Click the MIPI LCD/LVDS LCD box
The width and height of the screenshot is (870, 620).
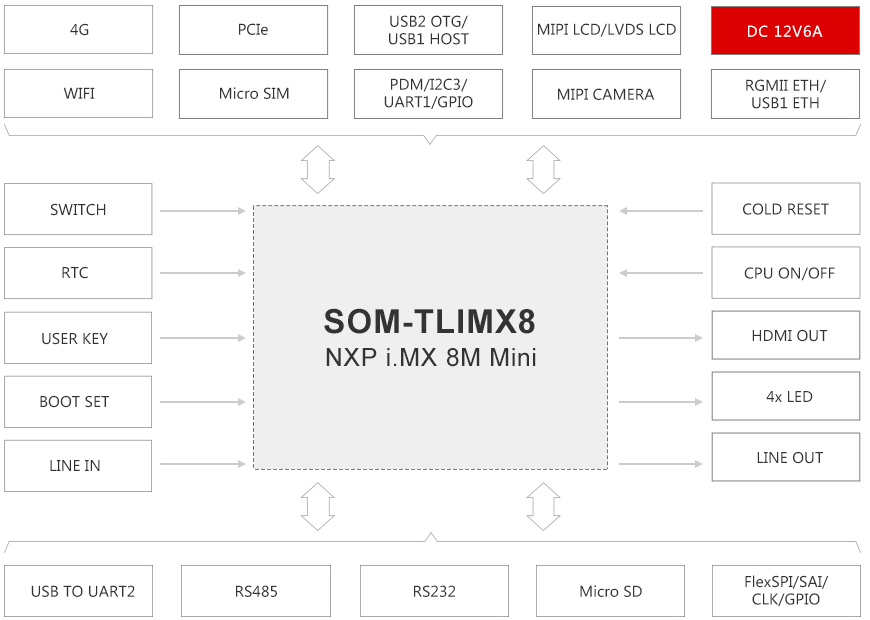point(606,30)
